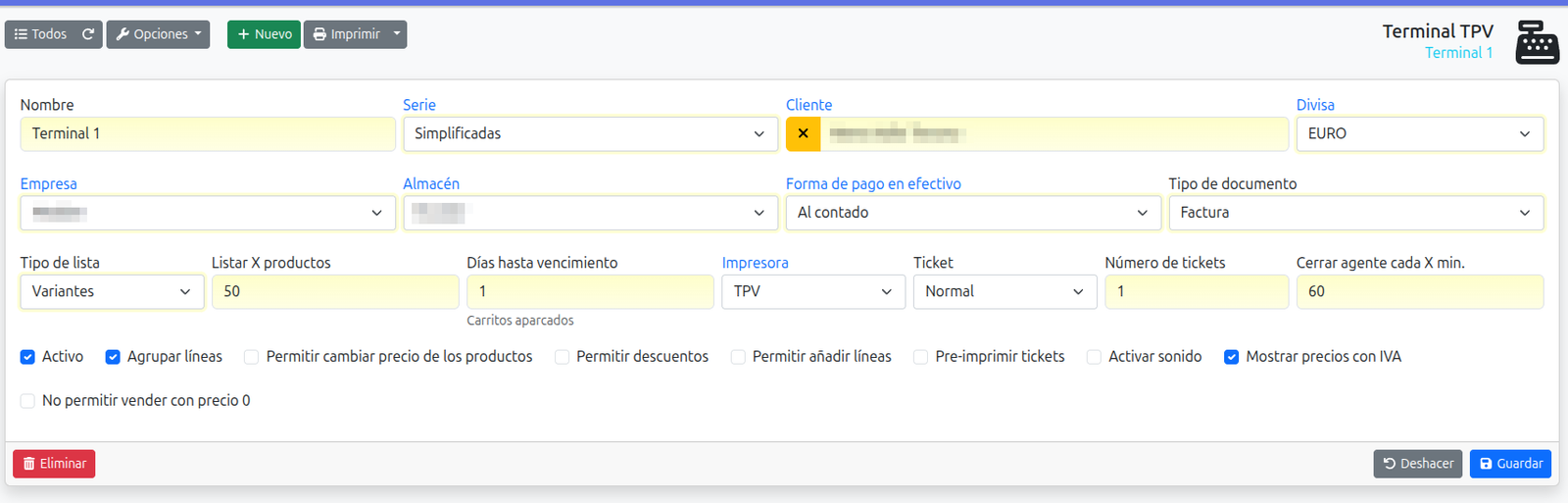Click the Terminal 1 subtitle under Terminal TPV
The height and width of the screenshot is (503, 1568).
click(1458, 53)
